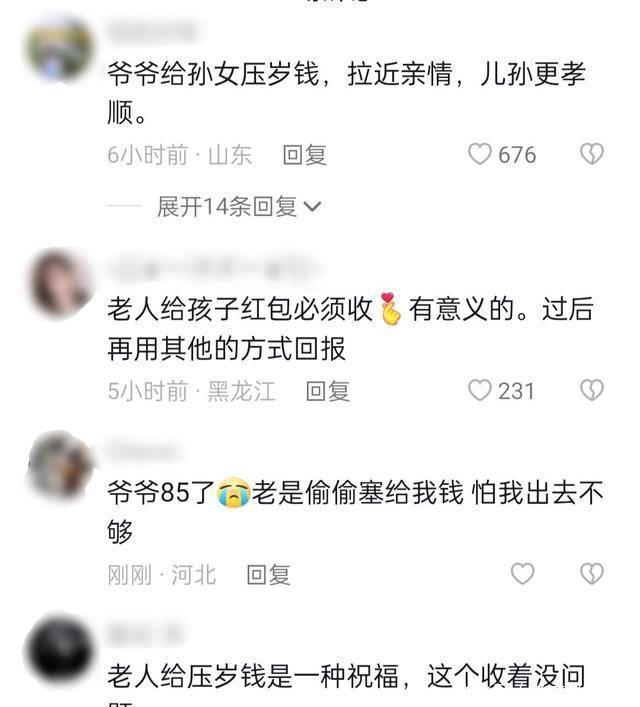Reply to the Shandong comment
The image size is (640, 707).
tap(304, 155)
